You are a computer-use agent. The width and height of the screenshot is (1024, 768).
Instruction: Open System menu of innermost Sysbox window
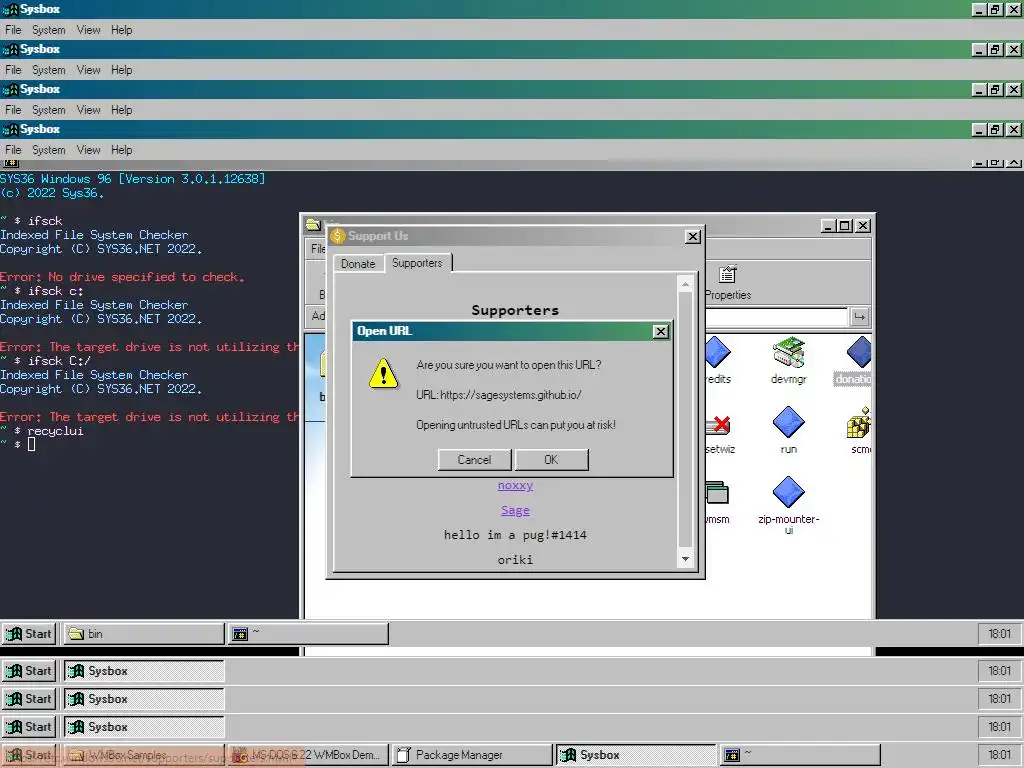(49, 150)
